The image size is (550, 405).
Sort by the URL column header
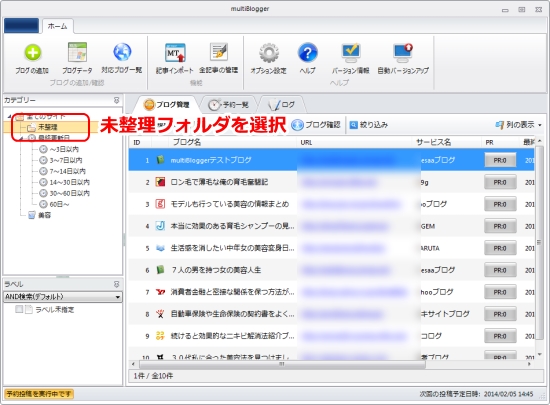(x=354, y=142)
